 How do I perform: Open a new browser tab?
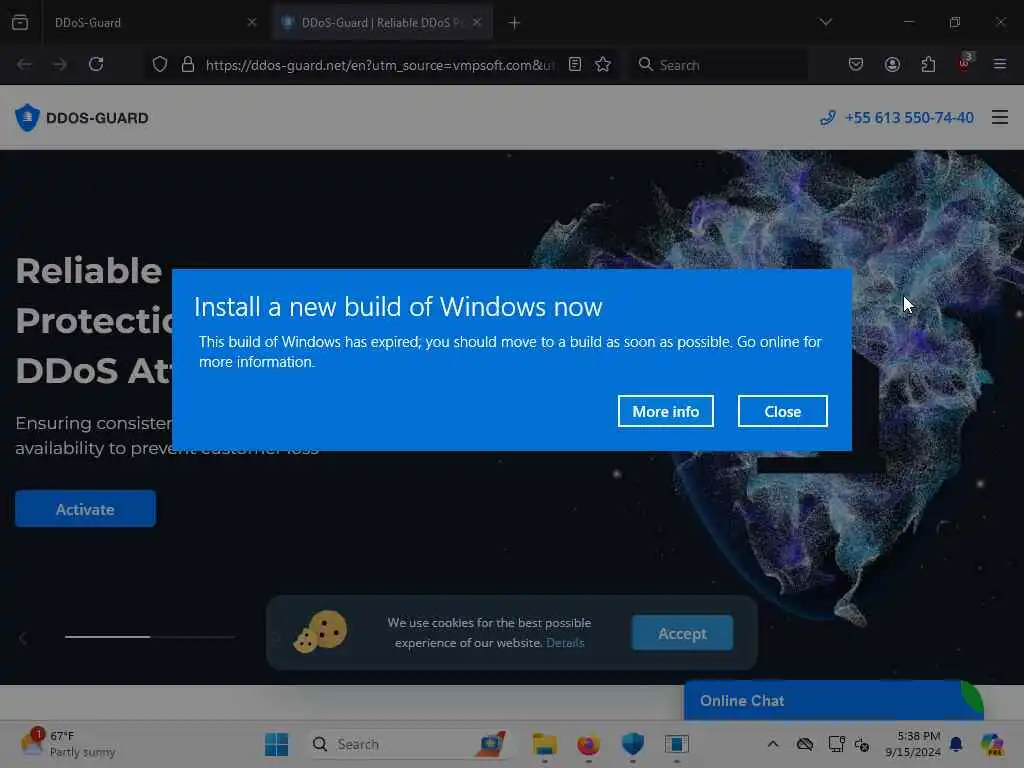click(x=514, y=23)
